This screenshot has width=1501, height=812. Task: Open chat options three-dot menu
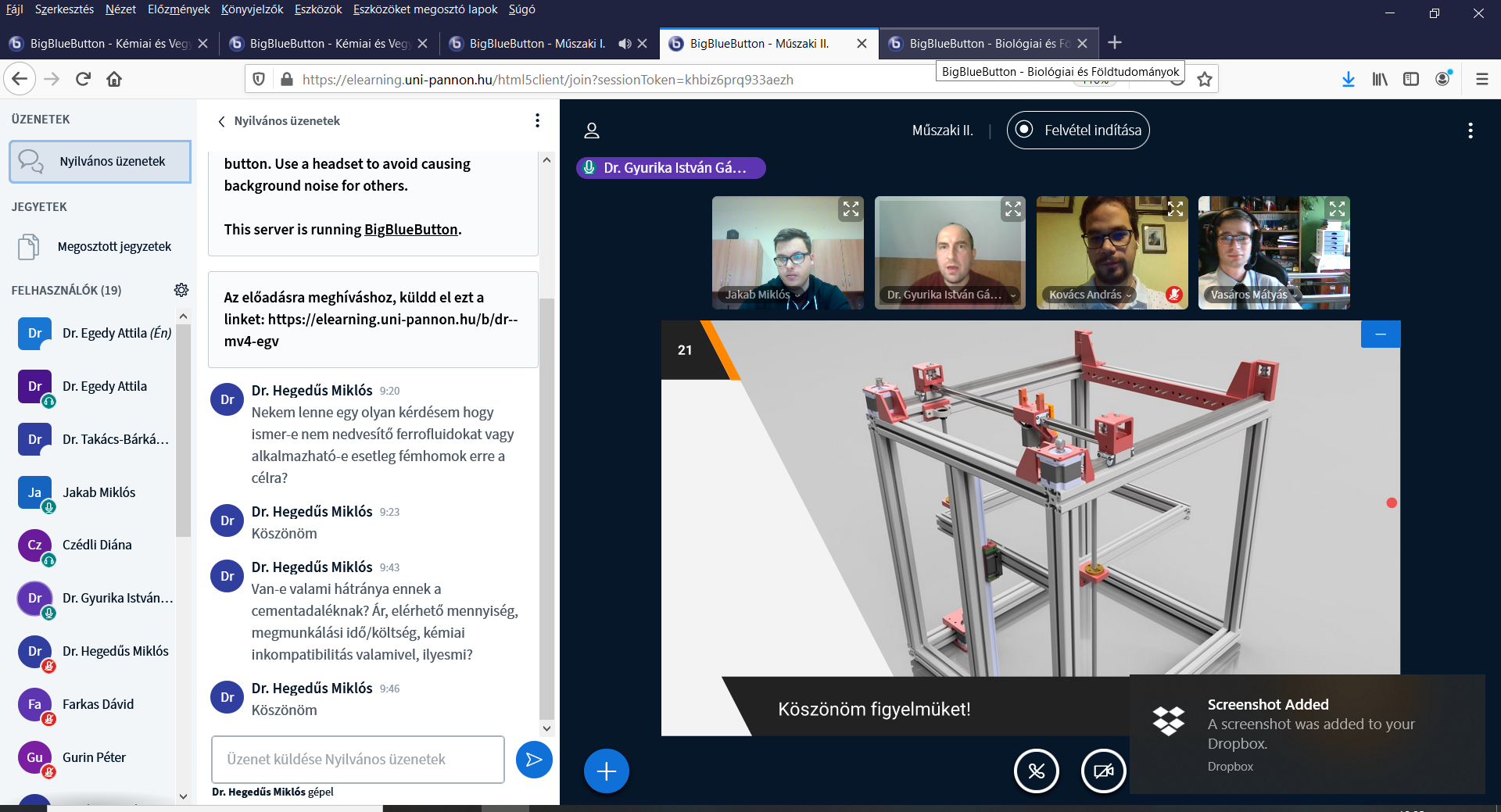pos(537,120)
